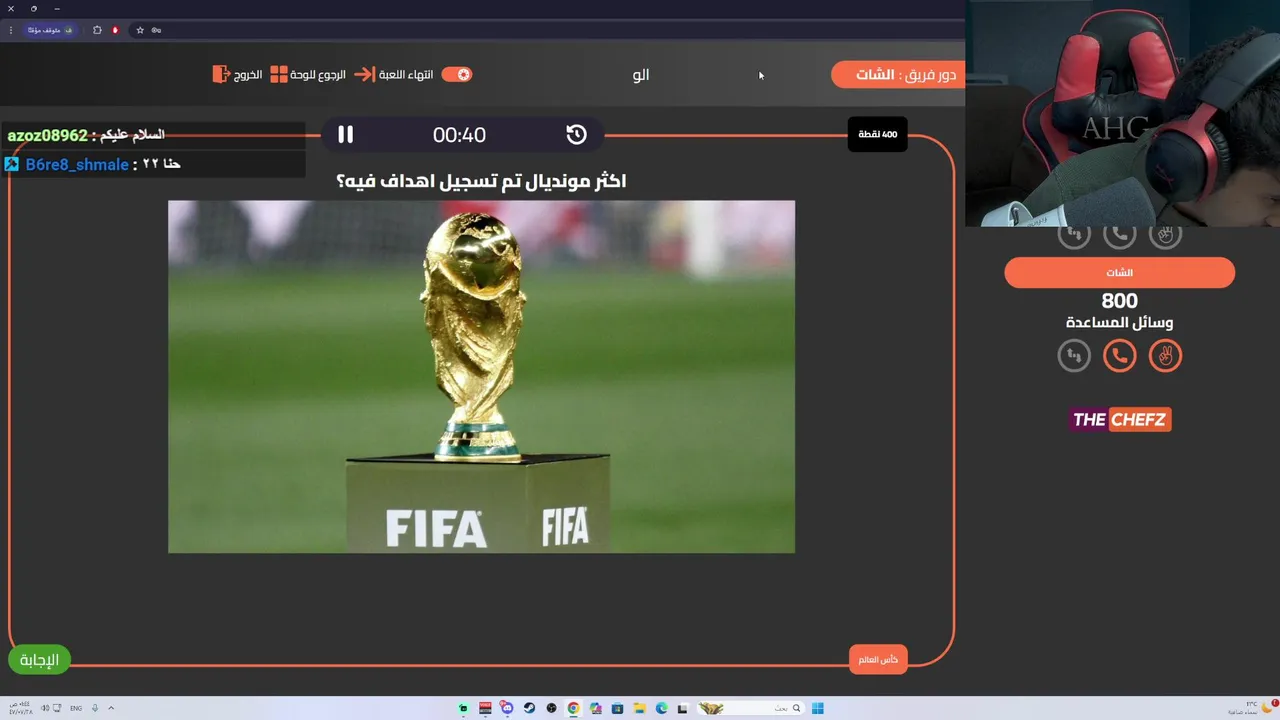Open the Valorant taskbar icon

pos(485,708)
